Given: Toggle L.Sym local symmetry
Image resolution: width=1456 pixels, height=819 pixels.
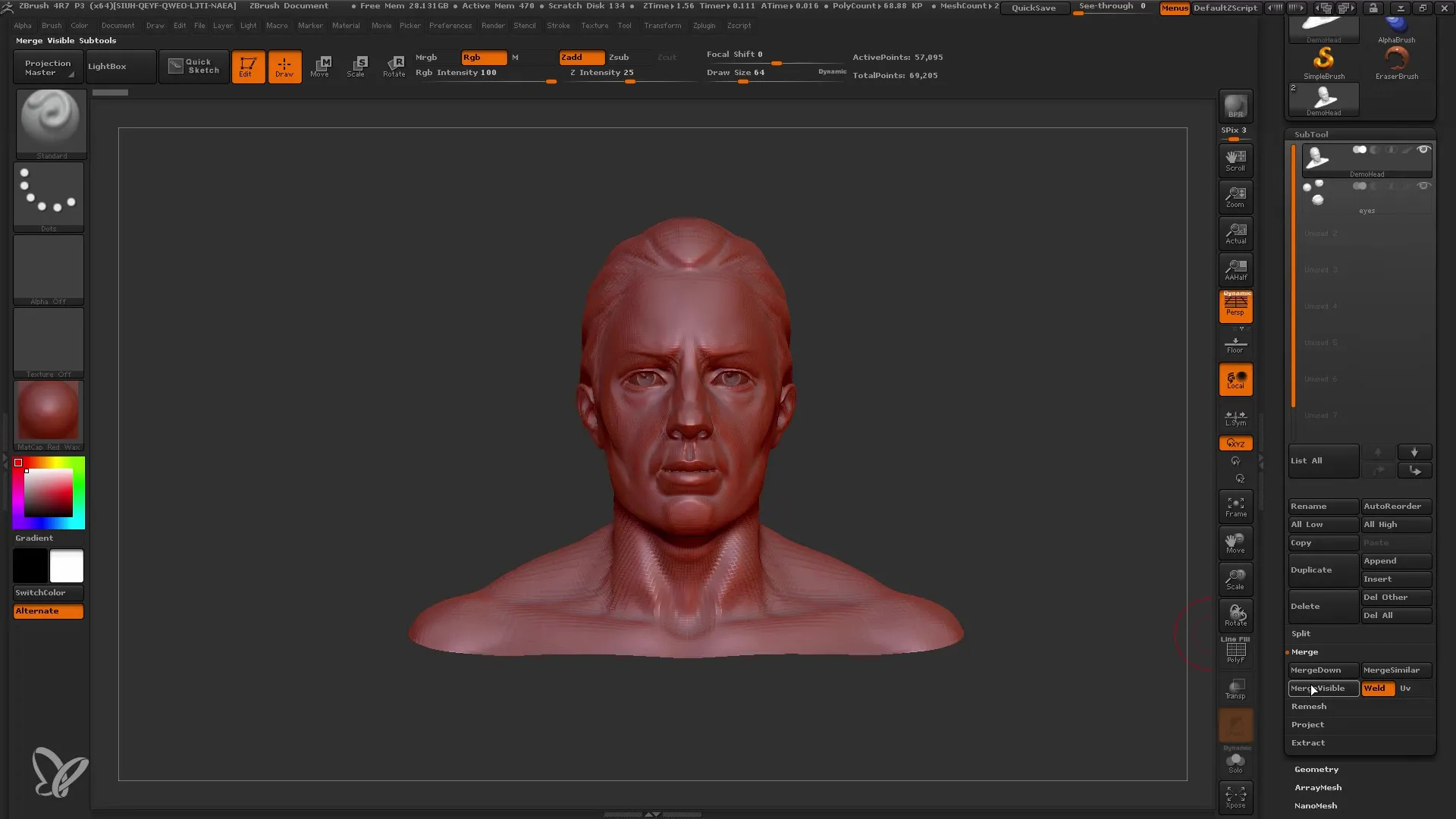Looking at the screenshot, I should tap(1235, 418).
